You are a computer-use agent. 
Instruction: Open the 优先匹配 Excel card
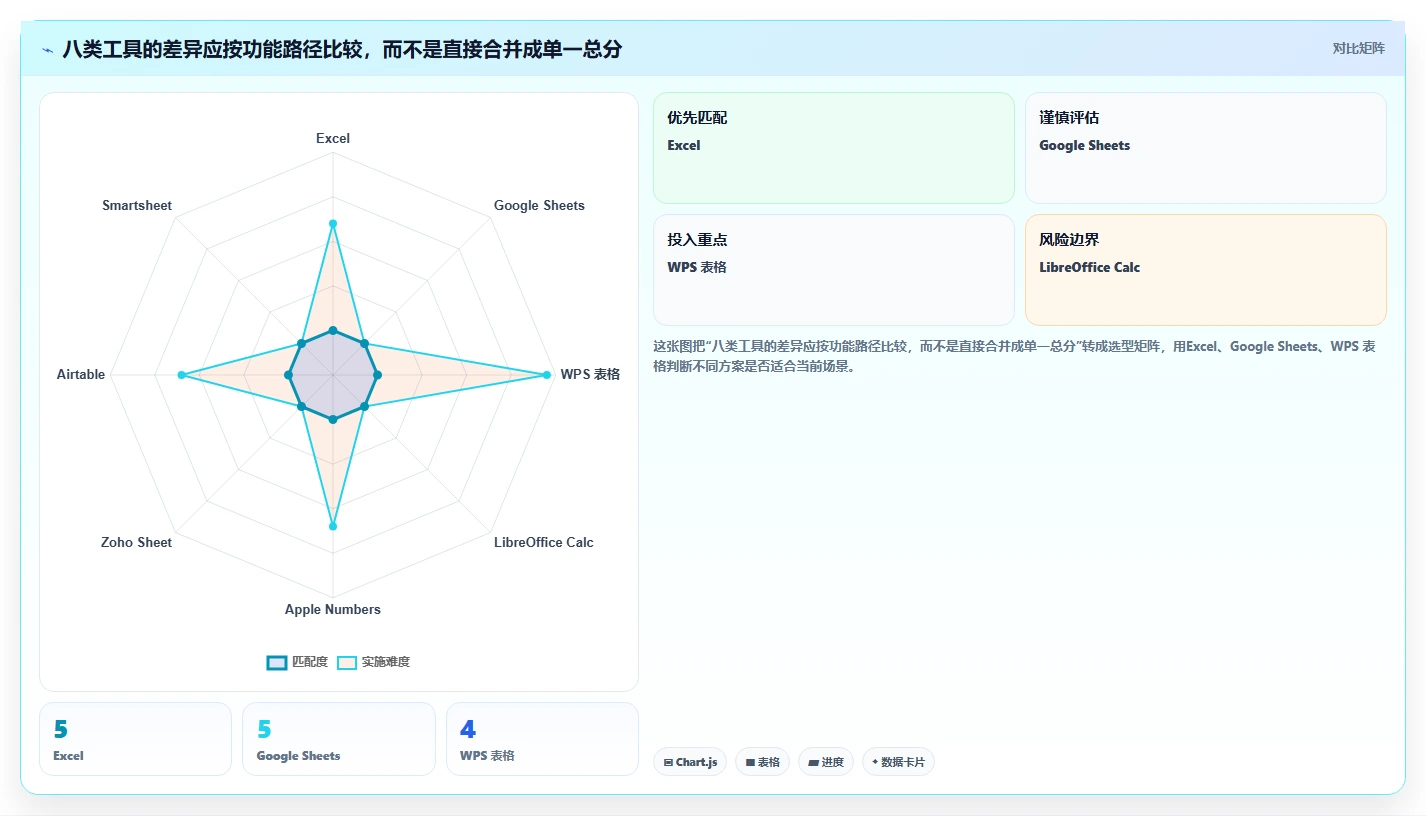[x=834, y=148]
